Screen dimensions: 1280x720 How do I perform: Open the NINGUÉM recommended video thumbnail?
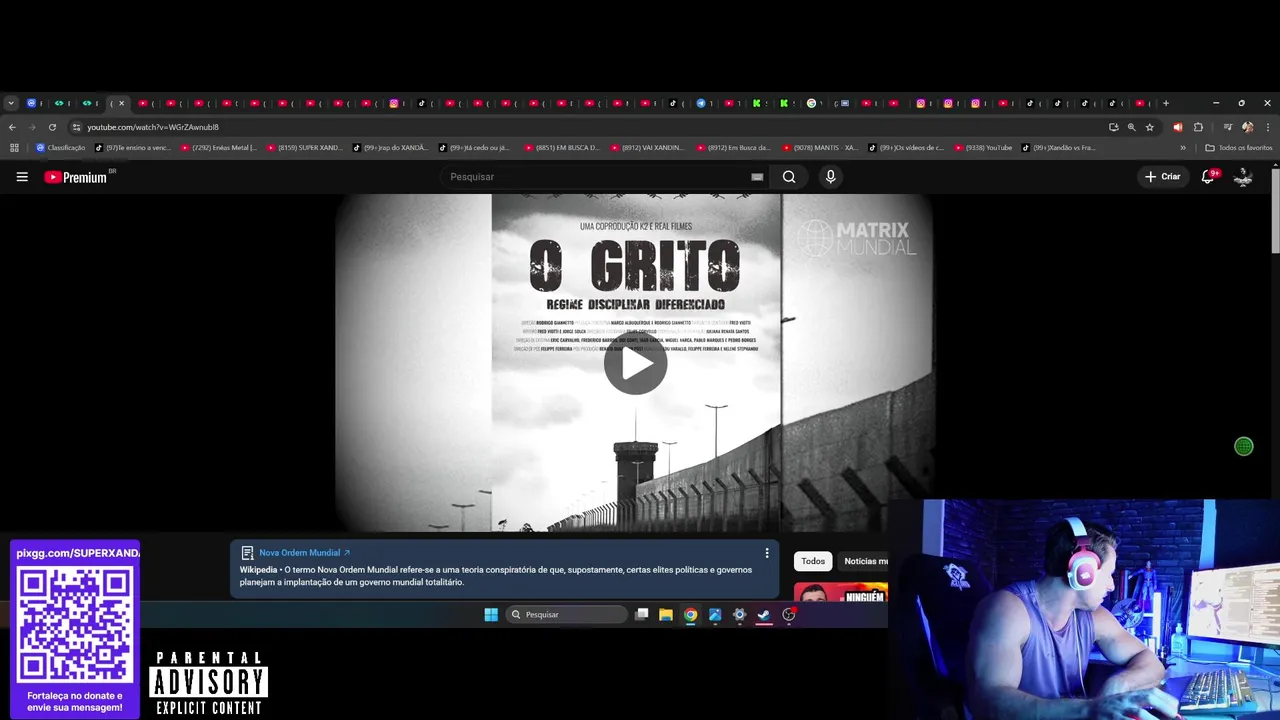click(x=841, y=592)
